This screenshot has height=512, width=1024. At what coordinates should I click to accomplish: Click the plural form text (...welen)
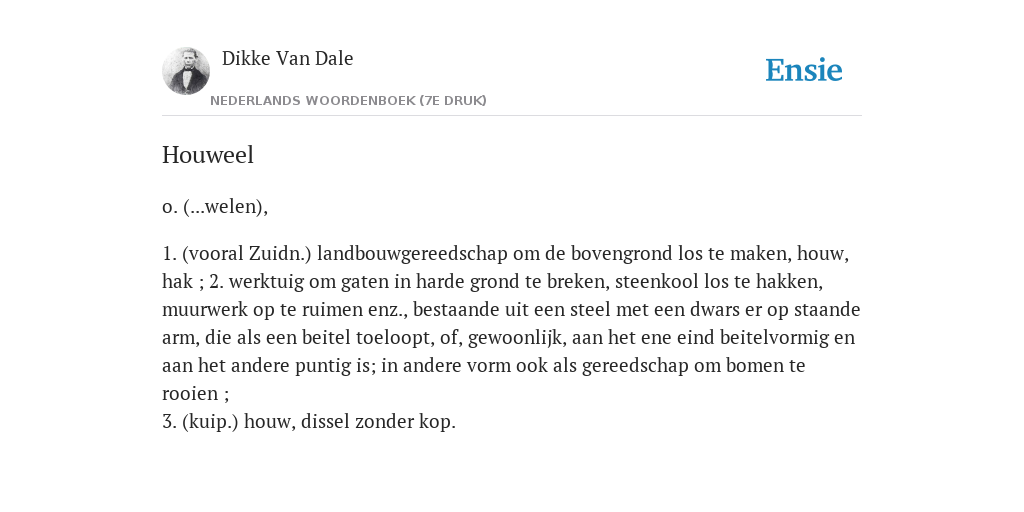(225, 206)
